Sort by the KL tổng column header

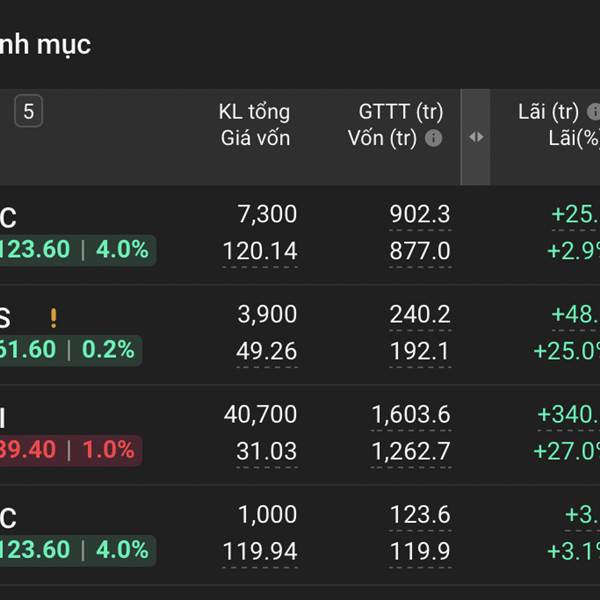tap(254, 112)
